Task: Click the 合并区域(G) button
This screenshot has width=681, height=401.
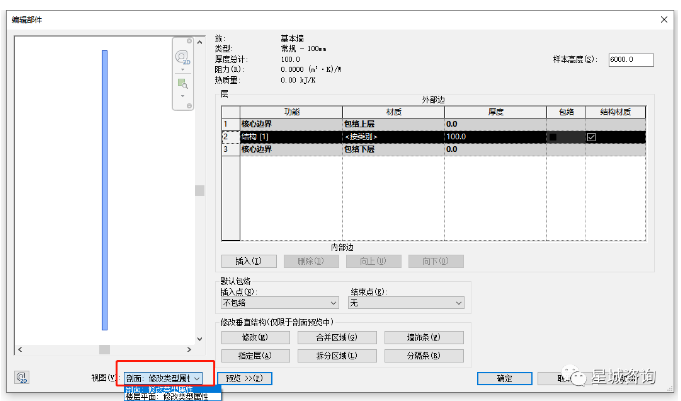Action: tap(337, 337)
